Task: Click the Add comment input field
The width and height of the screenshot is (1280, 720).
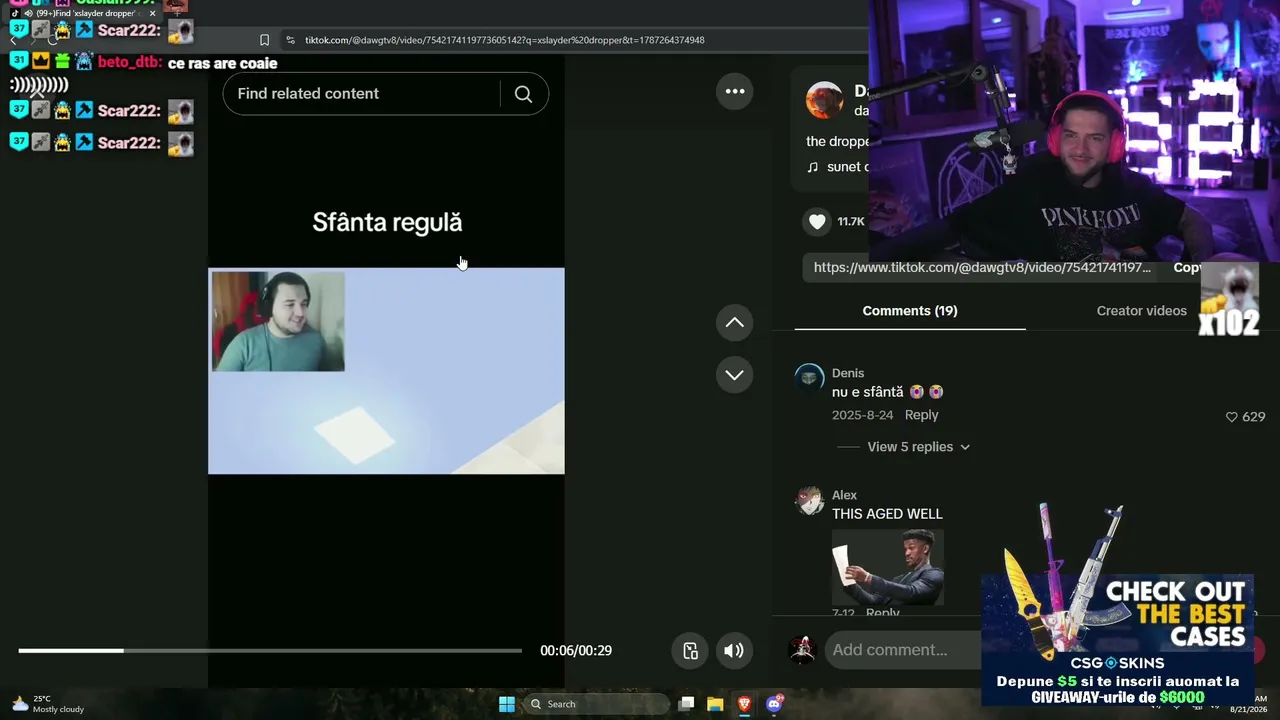Action: pos(900,650)
